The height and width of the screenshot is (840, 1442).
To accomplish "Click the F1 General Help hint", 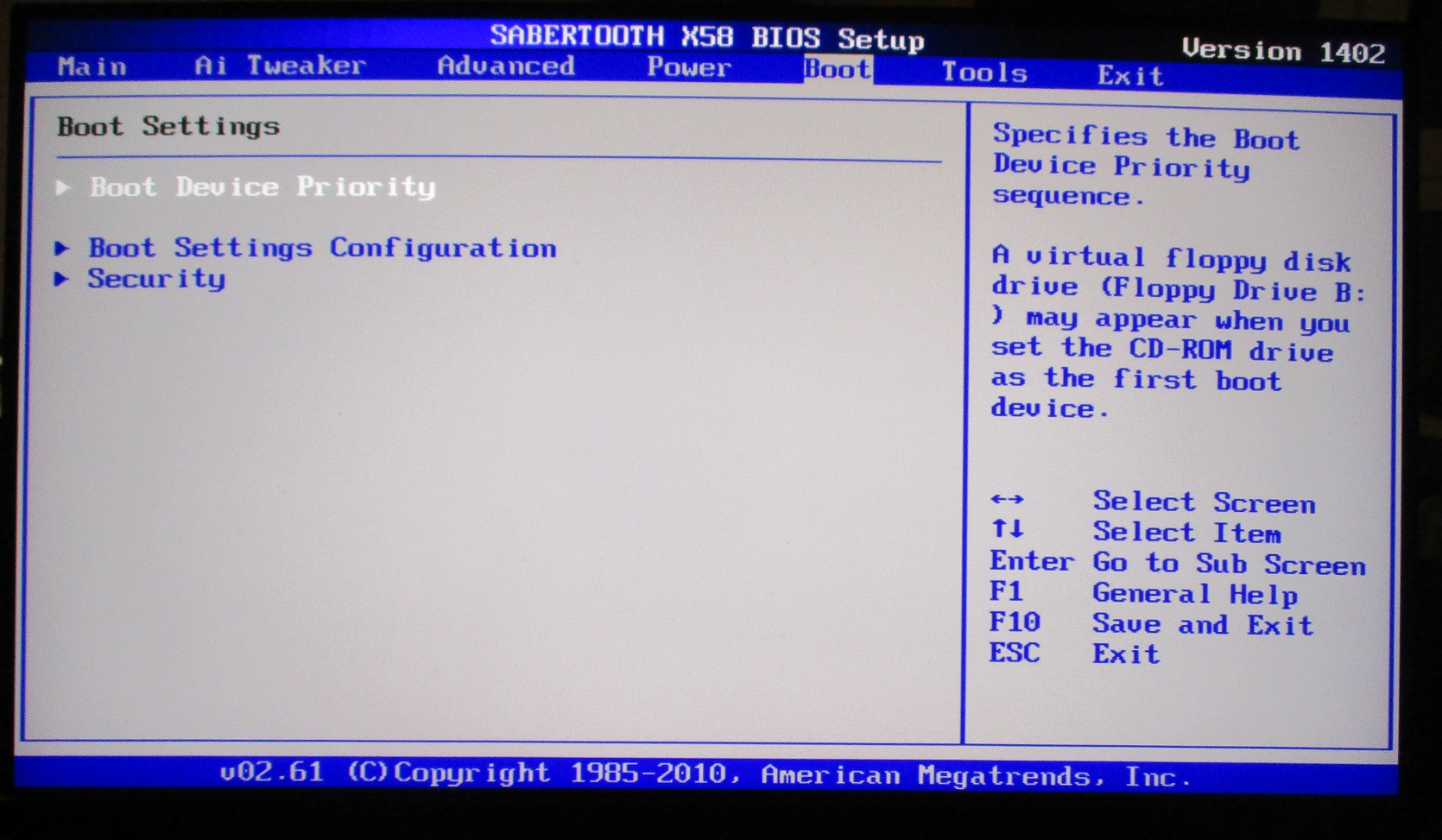I will coord(1143,593).
